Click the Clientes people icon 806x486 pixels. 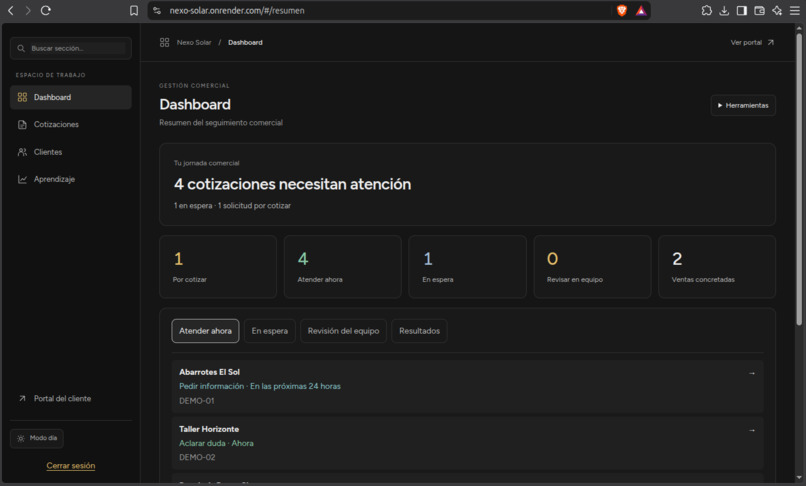tap(22, 152)
